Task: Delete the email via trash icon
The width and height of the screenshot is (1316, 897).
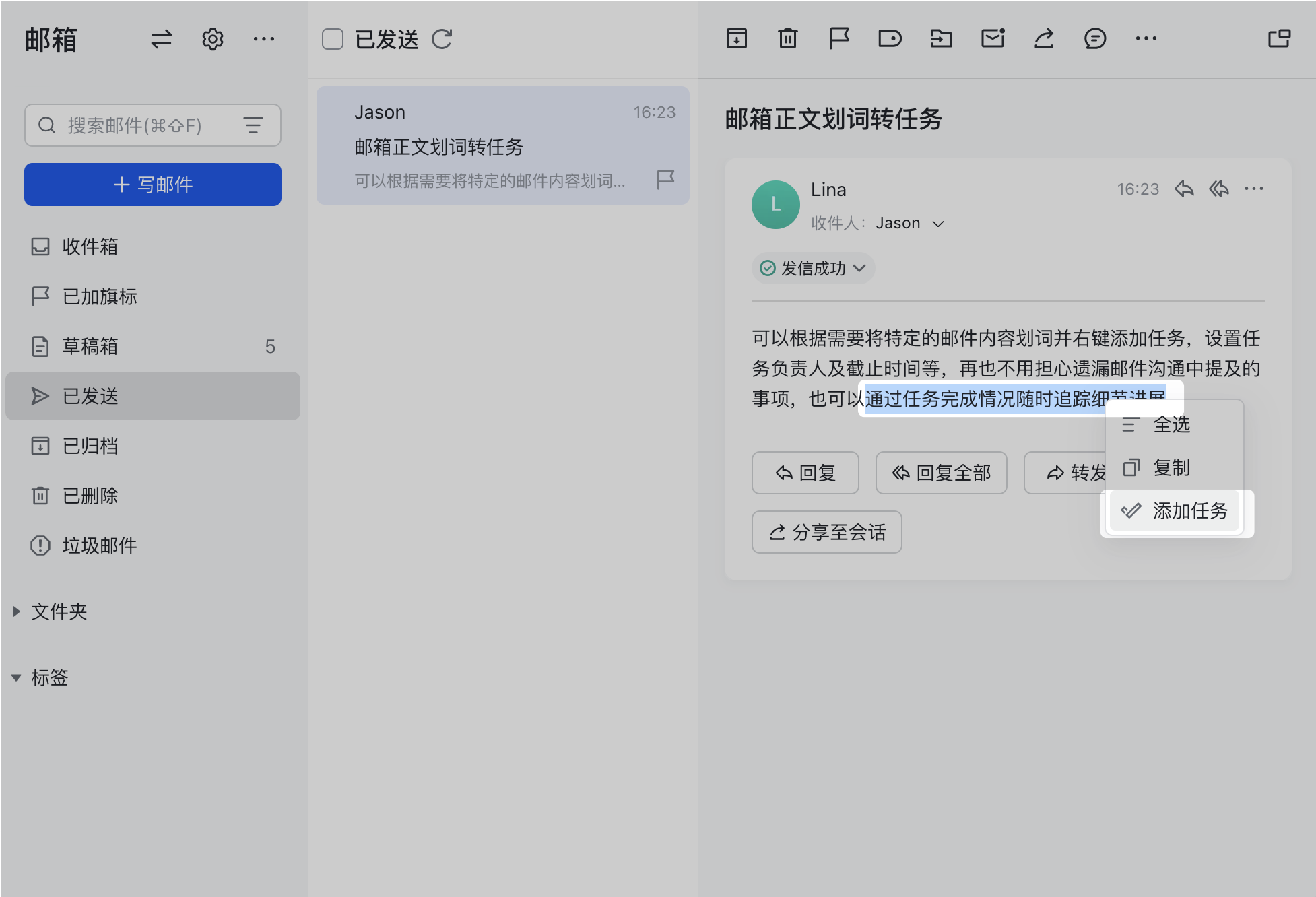Action: [x=788, y=39]
